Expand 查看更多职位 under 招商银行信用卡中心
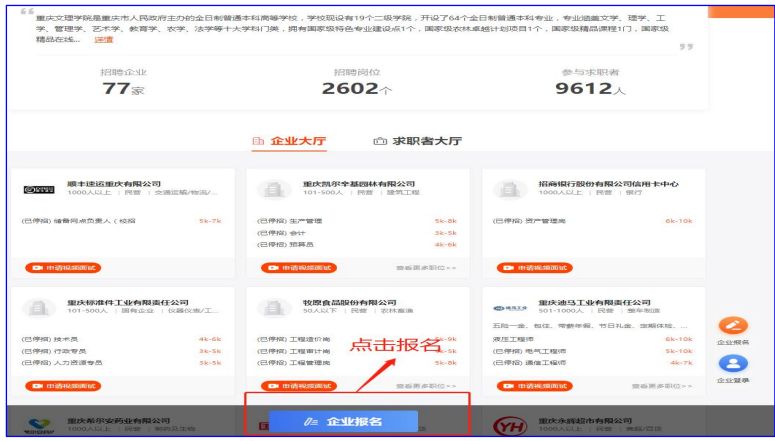 pyautogui.click(x=661, y=268)
